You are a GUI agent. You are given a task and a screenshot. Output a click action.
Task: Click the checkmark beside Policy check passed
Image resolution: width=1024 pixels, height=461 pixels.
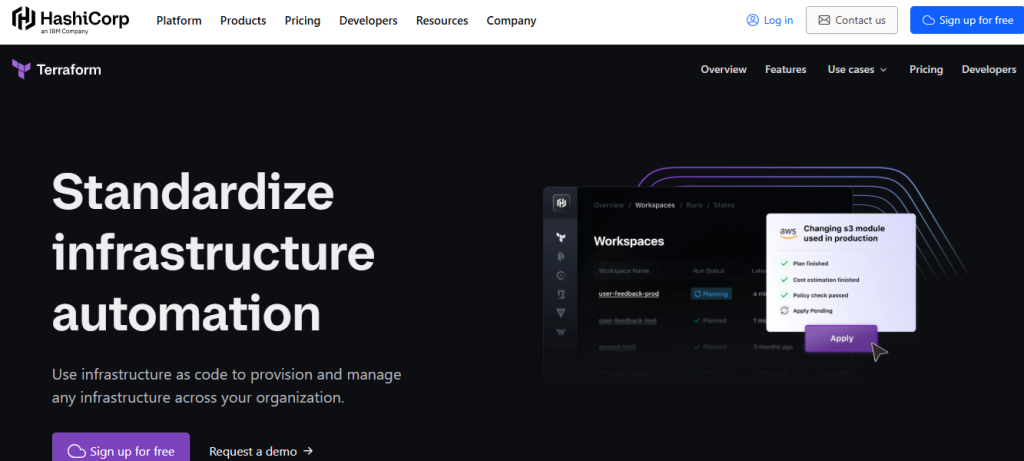784,294
